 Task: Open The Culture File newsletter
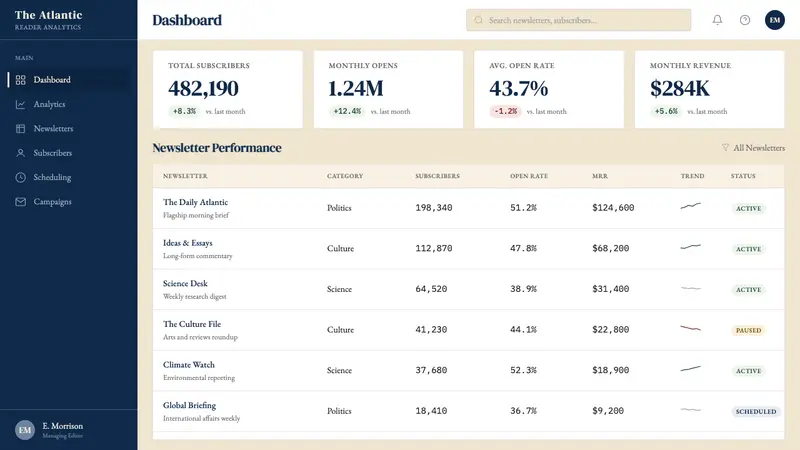pyautogui.click(x=192, y=324)
